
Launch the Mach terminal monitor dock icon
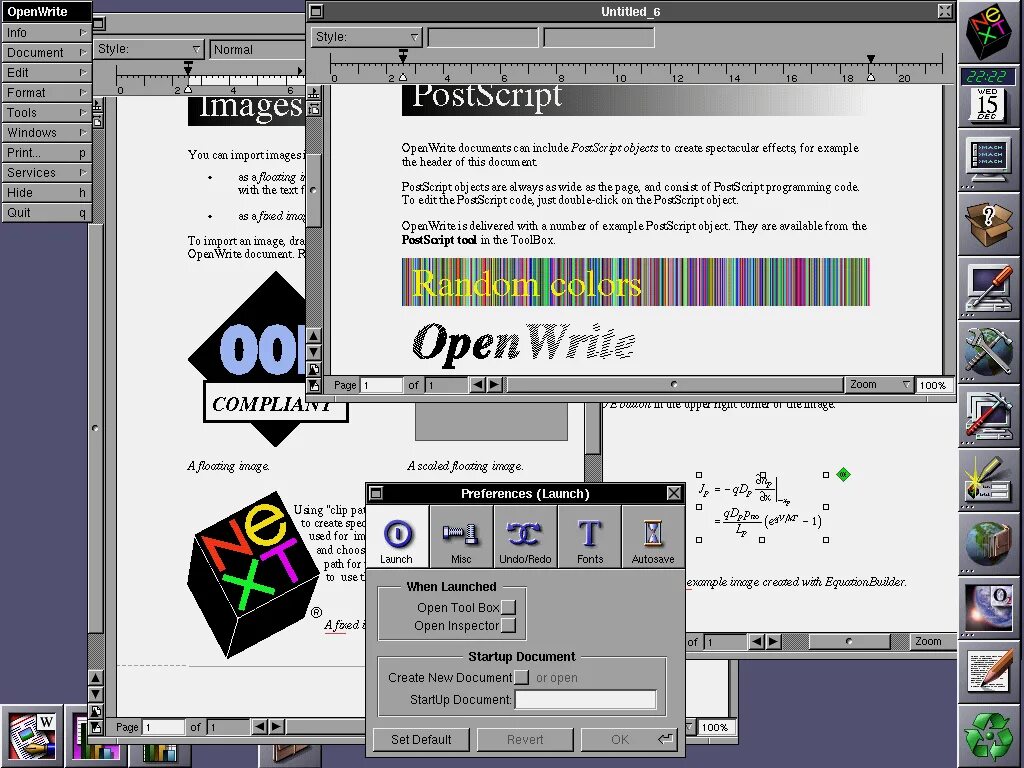(x=989, y=161)
